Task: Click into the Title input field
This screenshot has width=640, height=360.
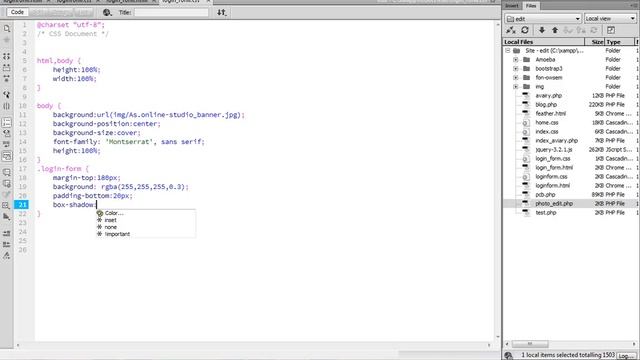Action: (171, 12)
